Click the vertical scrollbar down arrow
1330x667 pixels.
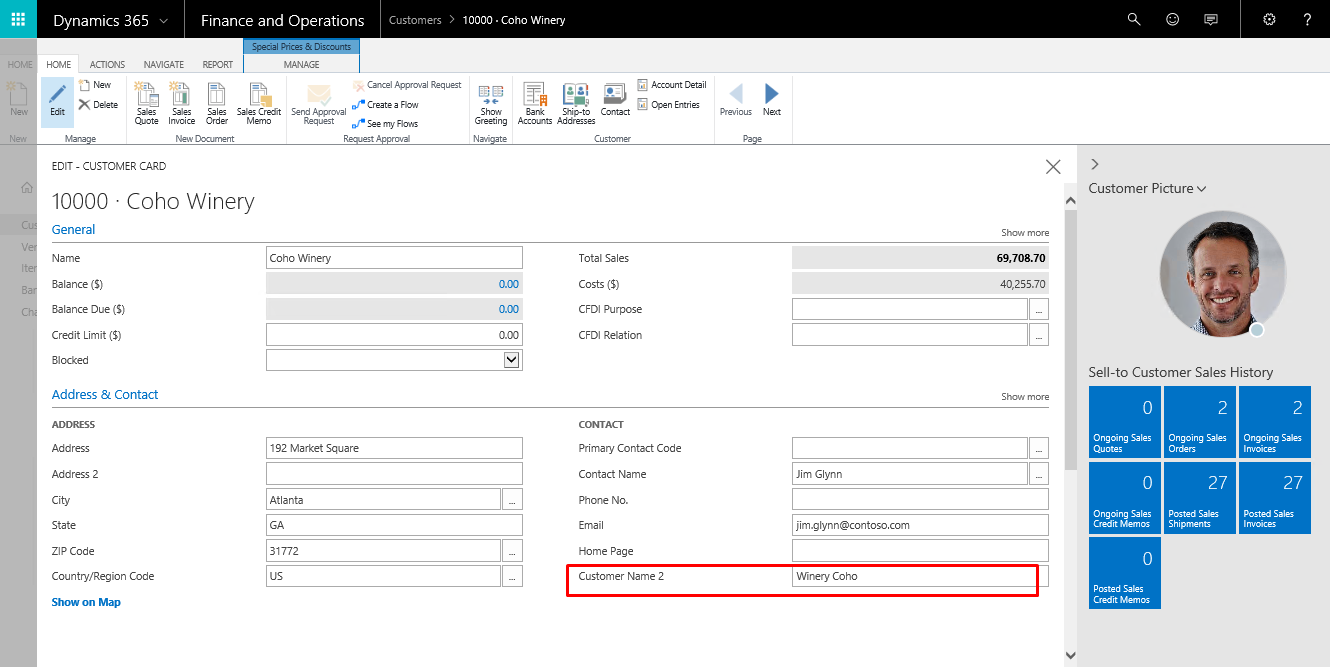click(1070, 656)
